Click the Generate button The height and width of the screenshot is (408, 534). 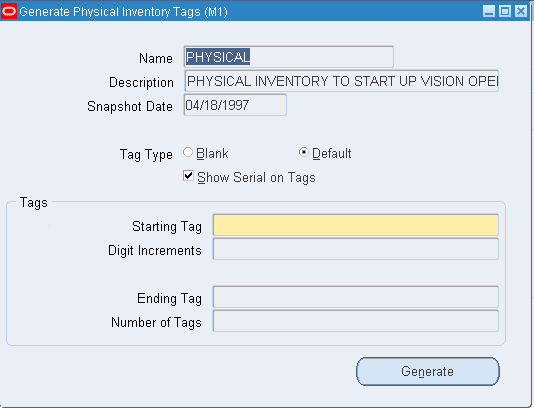pos(428,371)
